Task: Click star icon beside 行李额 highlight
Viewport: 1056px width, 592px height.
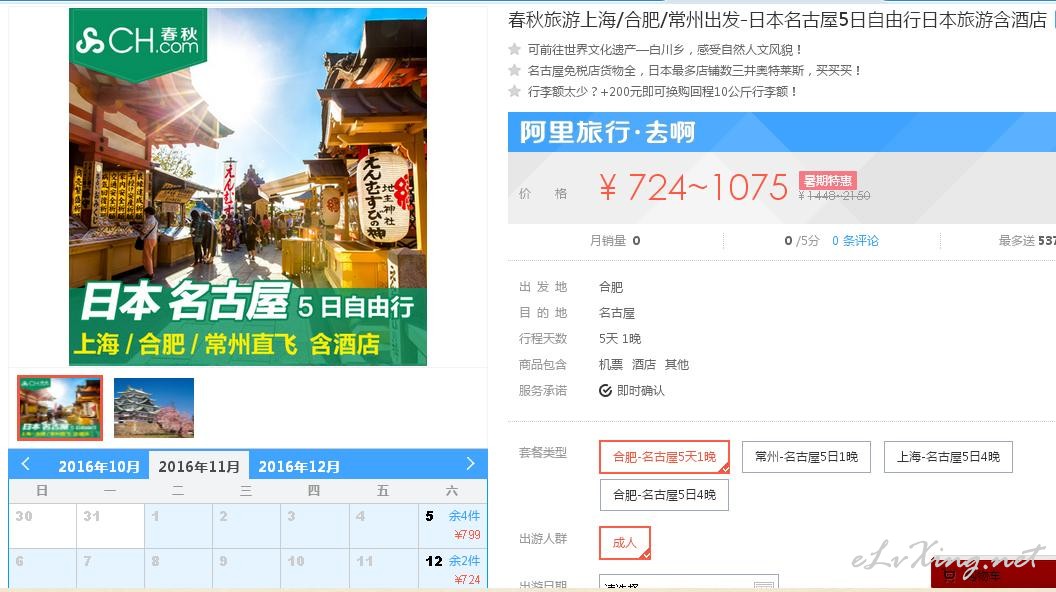Action: tap(515, 91)
